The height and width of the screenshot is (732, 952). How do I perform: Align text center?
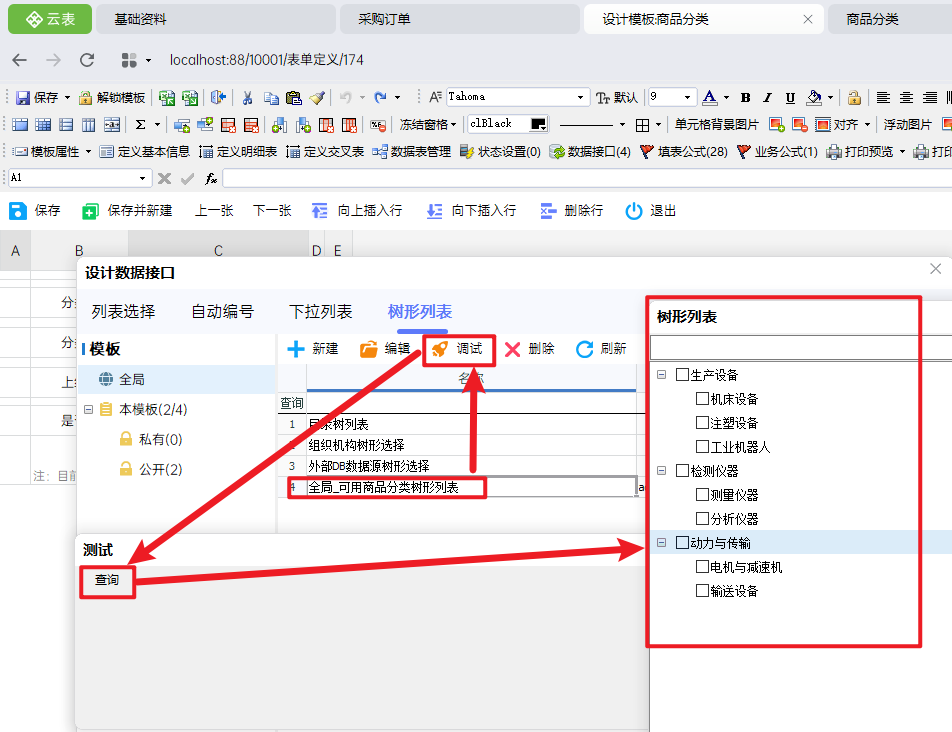pos(906,97)
